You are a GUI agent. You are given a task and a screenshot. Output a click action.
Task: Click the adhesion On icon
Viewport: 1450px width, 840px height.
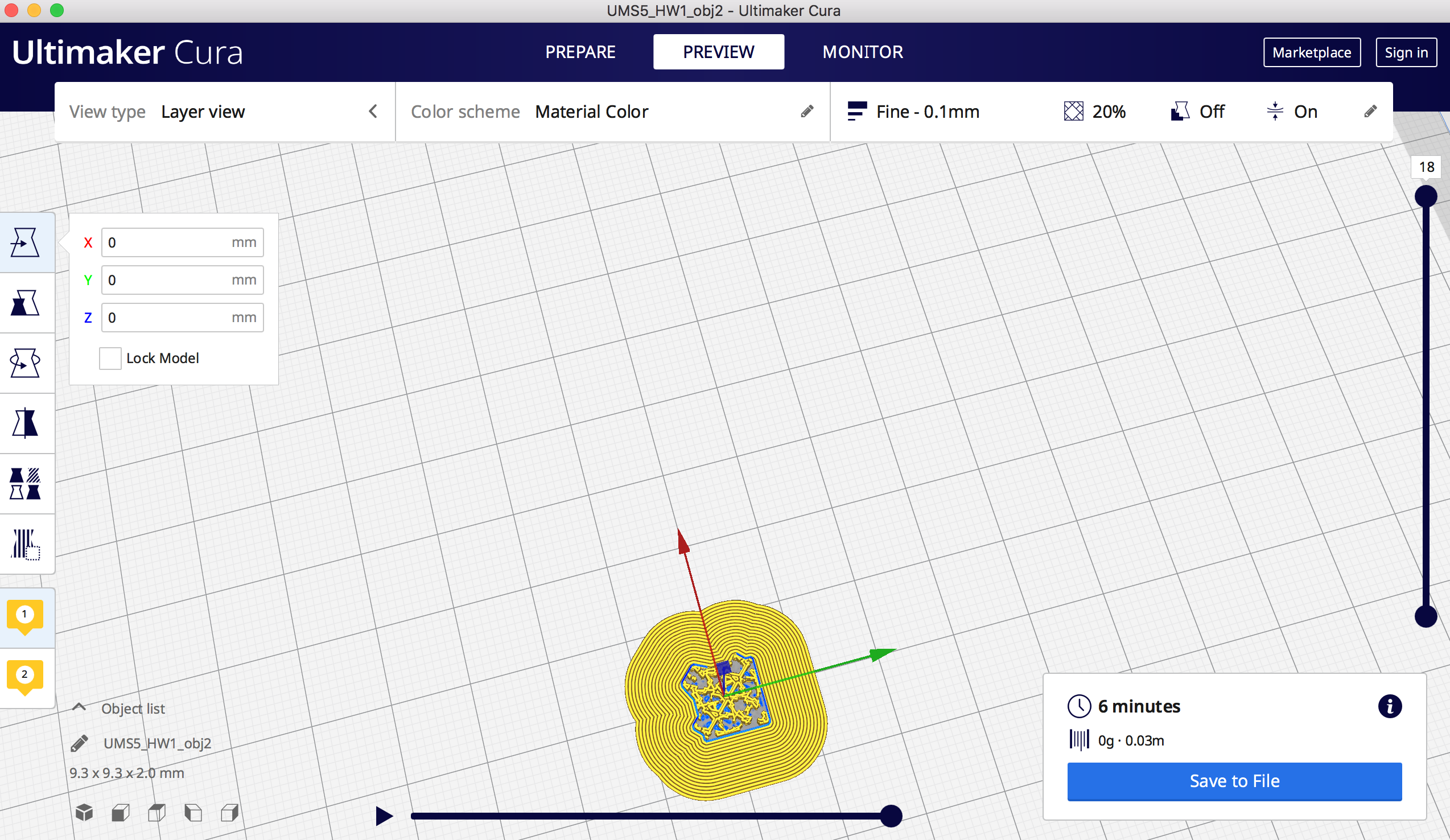click(1275, 112)
